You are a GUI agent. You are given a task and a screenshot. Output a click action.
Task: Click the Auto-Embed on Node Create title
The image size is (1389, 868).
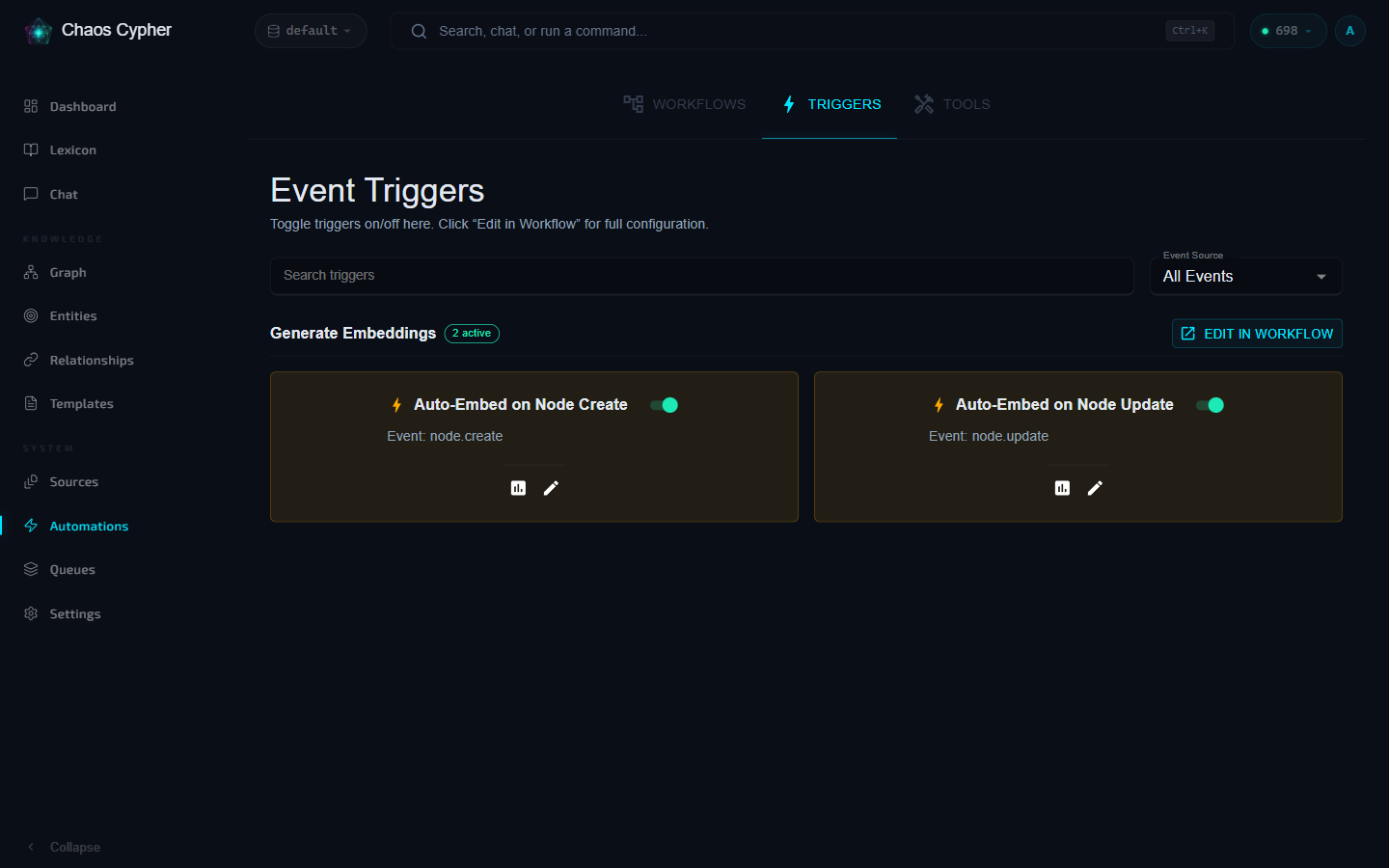(521, 405)
